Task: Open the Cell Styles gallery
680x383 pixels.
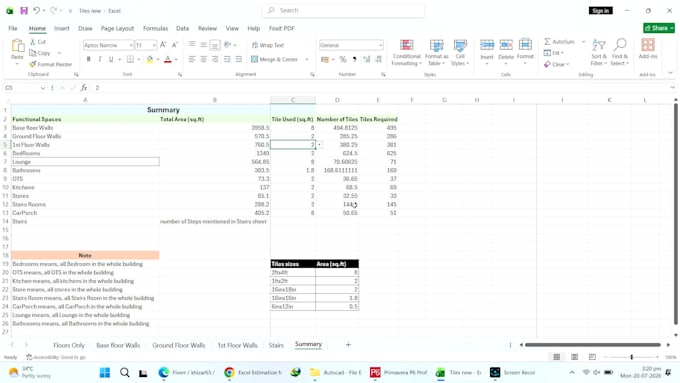Action: pyautogui.click(x=460, y=52)
